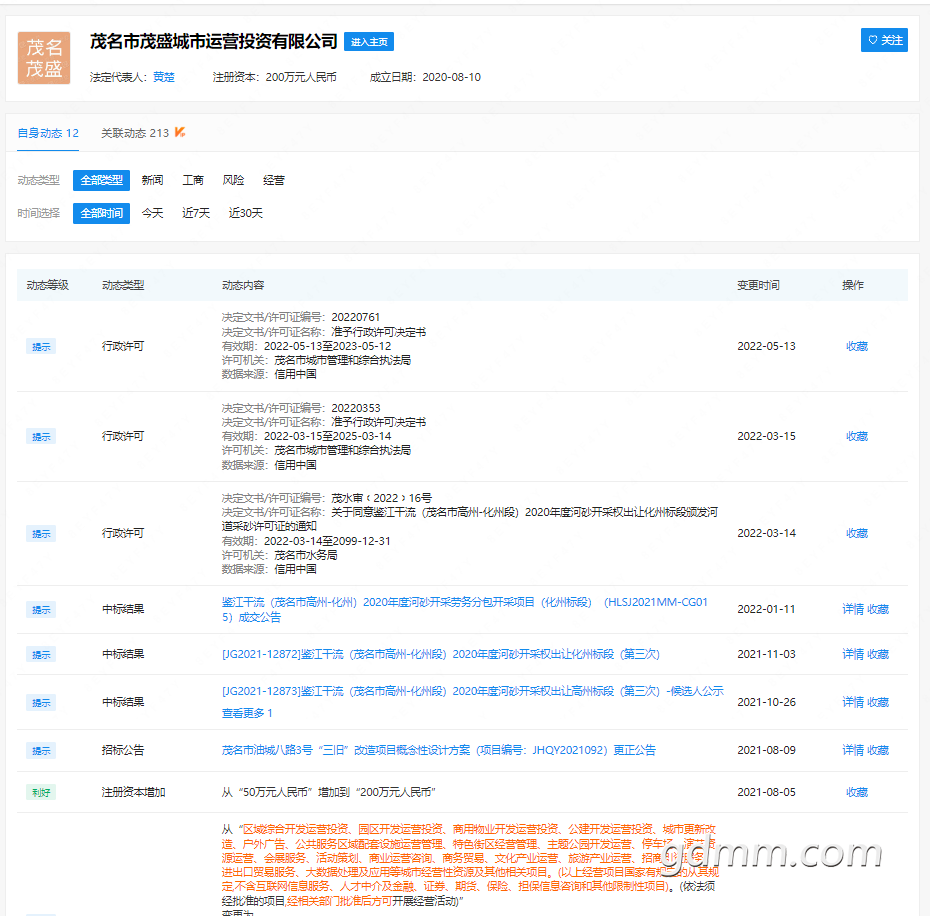Viewport: 930px width, 916px height.
Task: Open 详情 for the 2022-01-11 bid result
Action: pos(853,609)
